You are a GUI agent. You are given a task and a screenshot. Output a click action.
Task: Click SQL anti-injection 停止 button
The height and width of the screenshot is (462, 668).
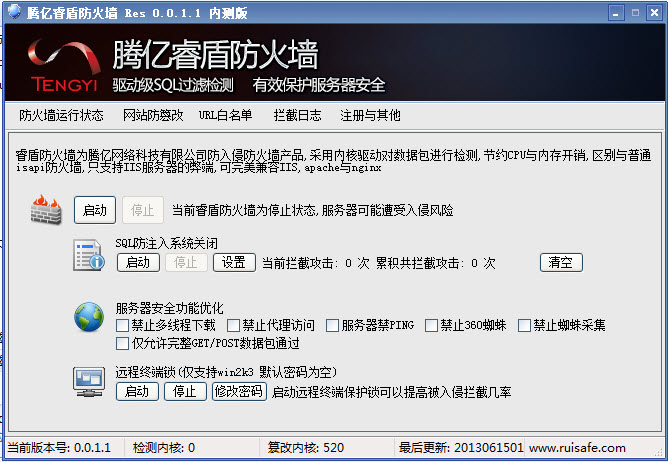(186, 263)
